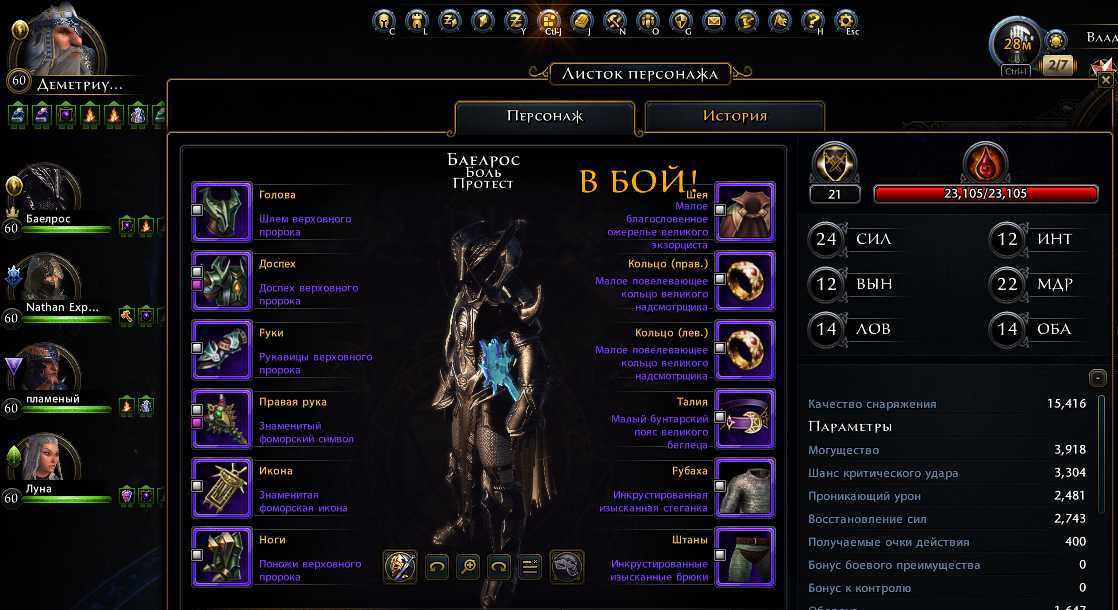Image resolution: width=1118 pixels, height=610 pixels.
Task: Open the helmet character icon labeled C
Action: [384, 21]
